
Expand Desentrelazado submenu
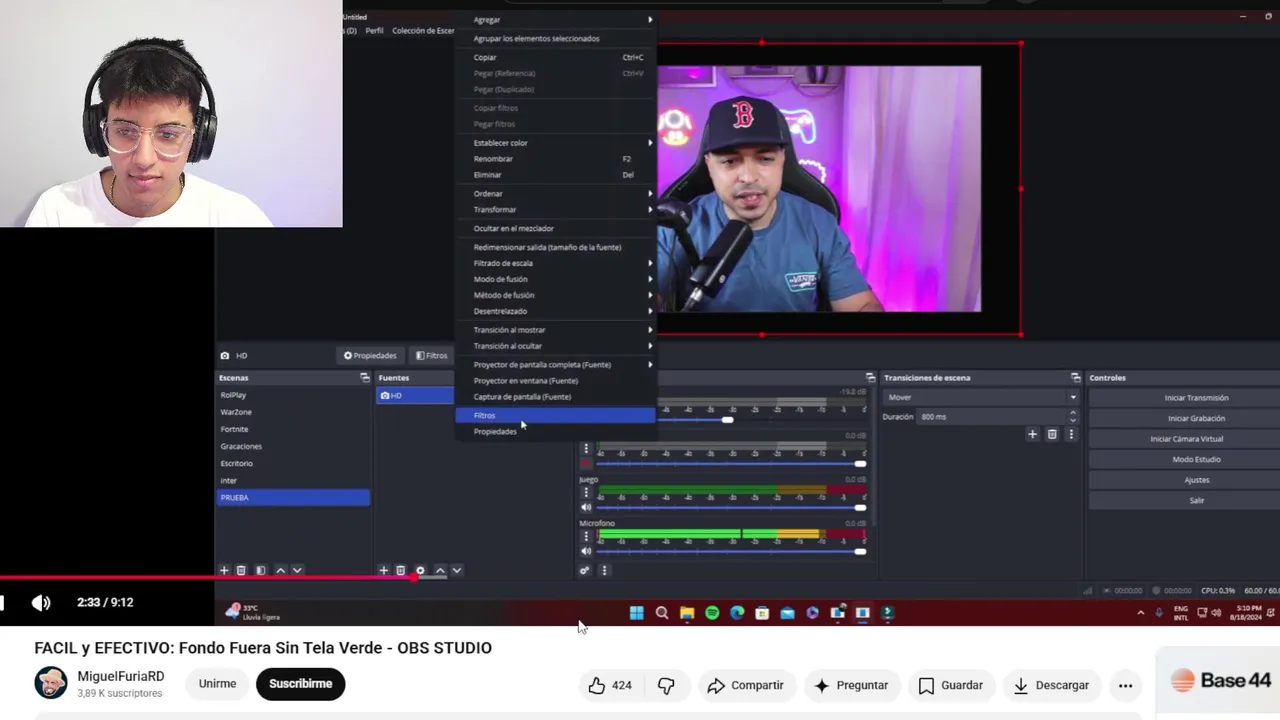[555, 311]
